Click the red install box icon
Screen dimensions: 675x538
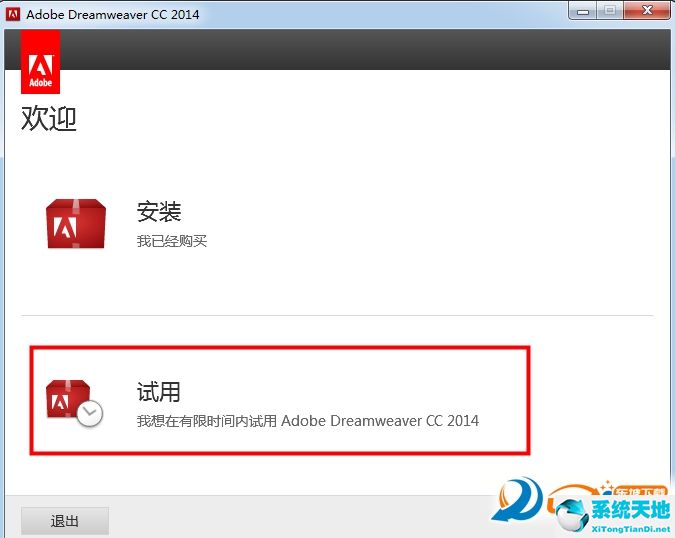click(x=75, y=223)
